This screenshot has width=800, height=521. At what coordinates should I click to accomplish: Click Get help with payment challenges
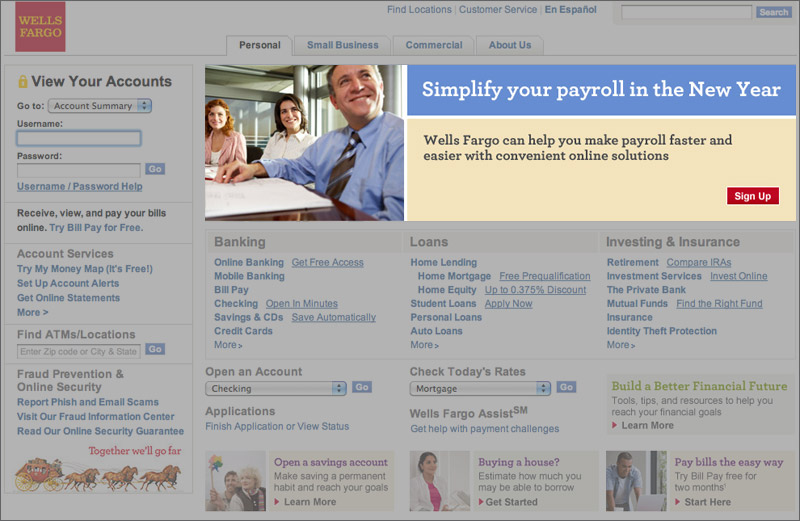pyautogui.click(x=485, y=429)
